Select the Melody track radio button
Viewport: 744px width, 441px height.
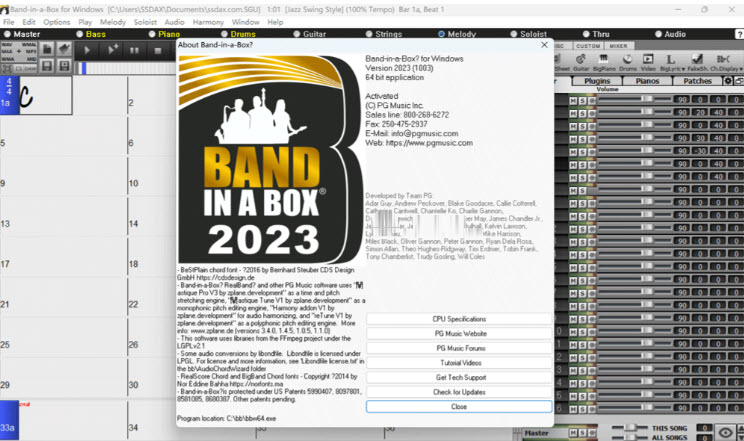441,34
